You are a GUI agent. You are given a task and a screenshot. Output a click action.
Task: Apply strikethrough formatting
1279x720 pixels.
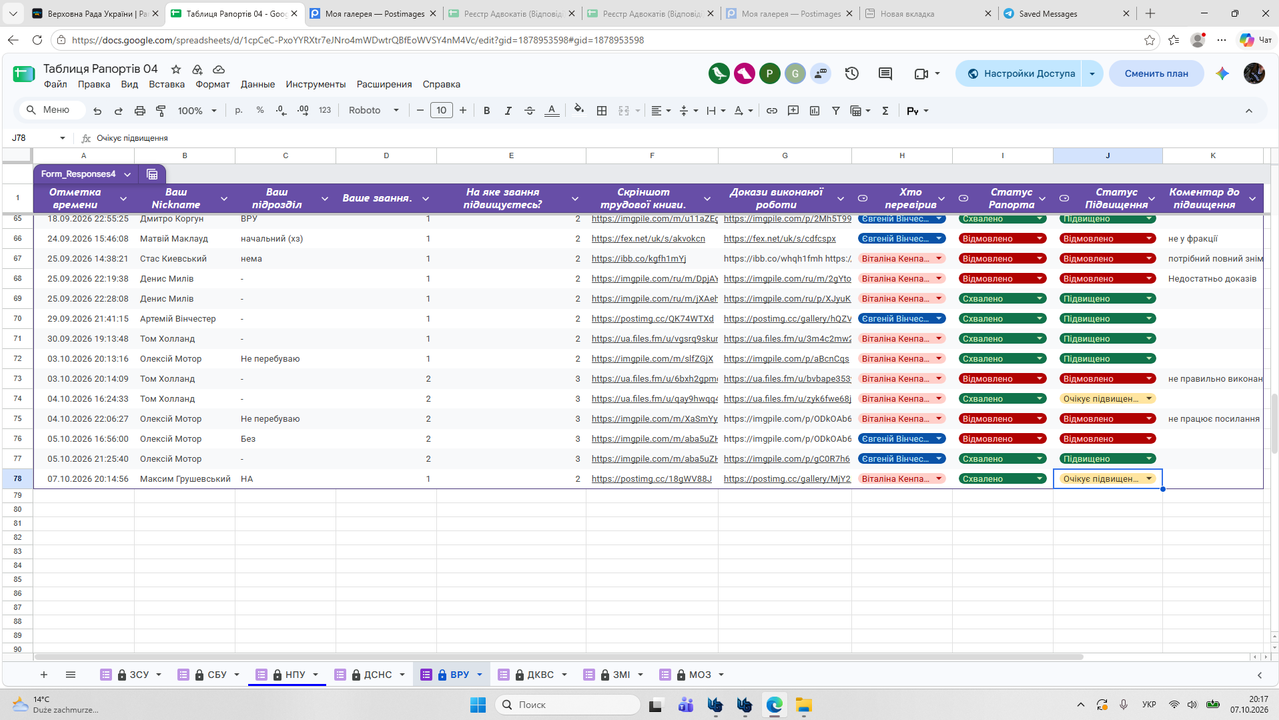(529, 111)
